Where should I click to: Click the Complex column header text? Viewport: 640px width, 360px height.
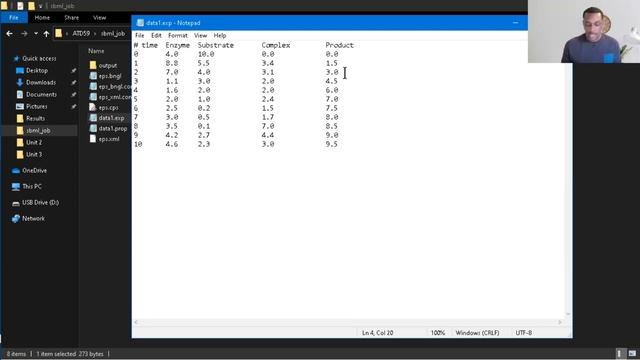tap(276, 45)
